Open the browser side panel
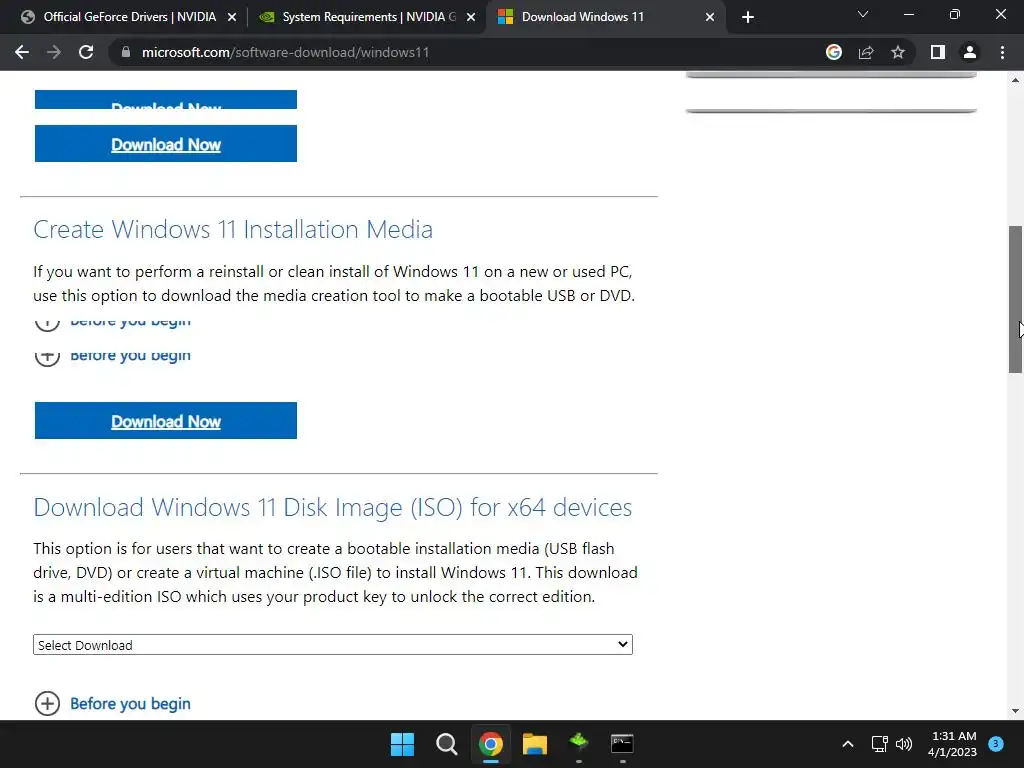This screenshot has height=768, width=1024. (x=938, y=52)
